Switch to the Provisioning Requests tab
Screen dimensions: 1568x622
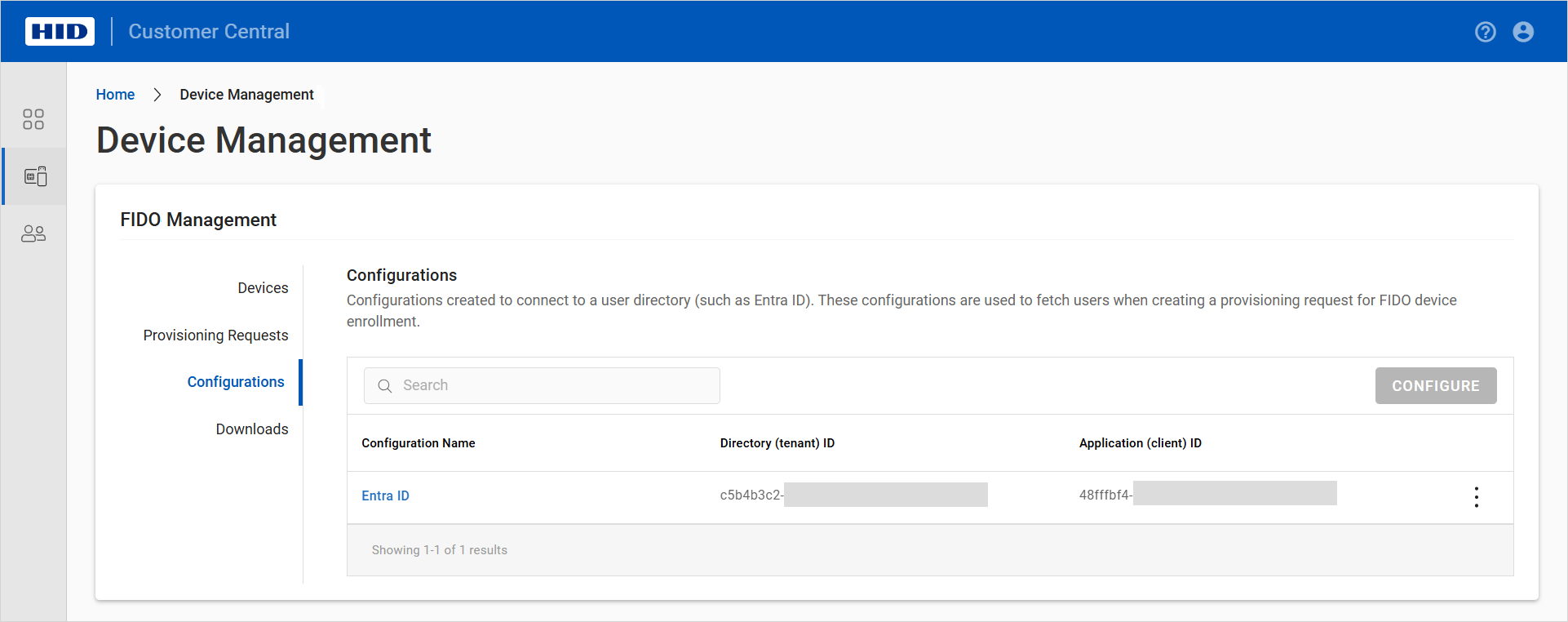click(x=215, y=335)
